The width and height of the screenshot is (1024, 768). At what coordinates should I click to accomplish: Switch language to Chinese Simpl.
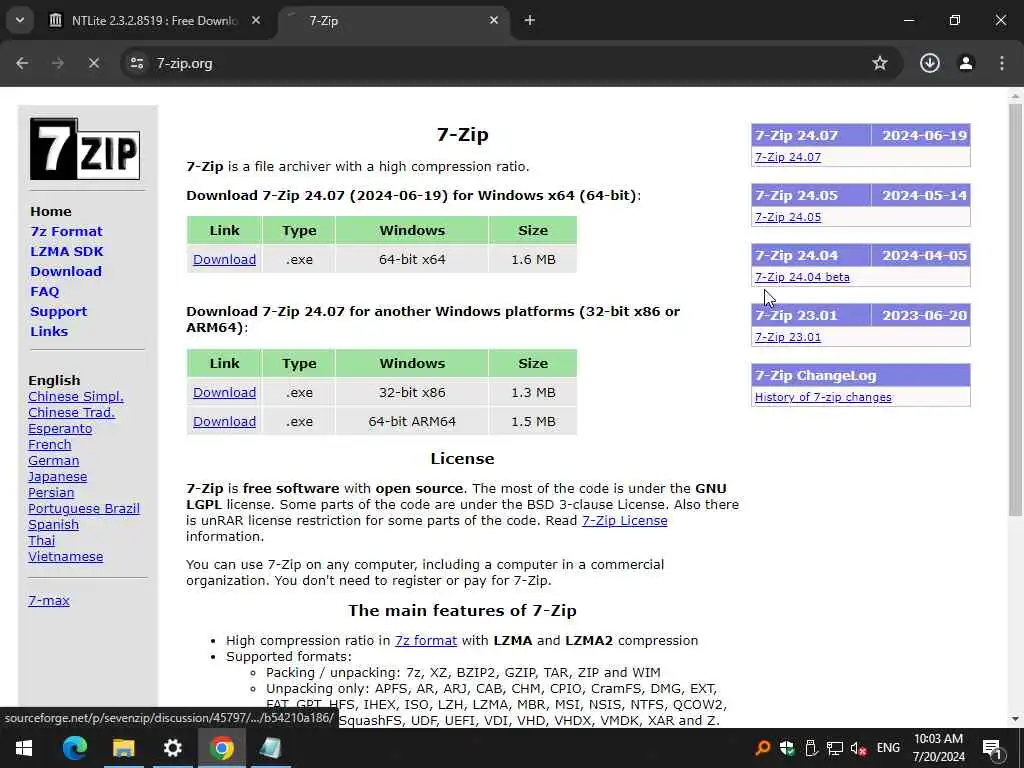(76, 396)
